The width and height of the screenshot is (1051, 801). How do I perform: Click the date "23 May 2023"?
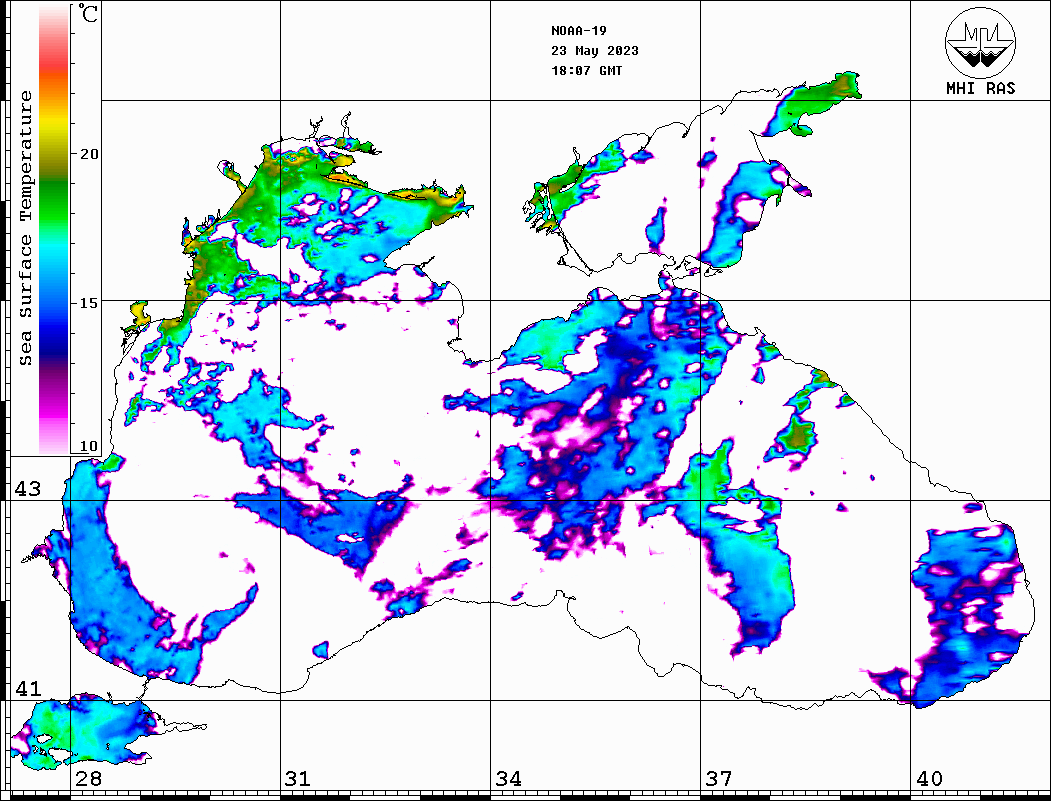tap(595, 51)
